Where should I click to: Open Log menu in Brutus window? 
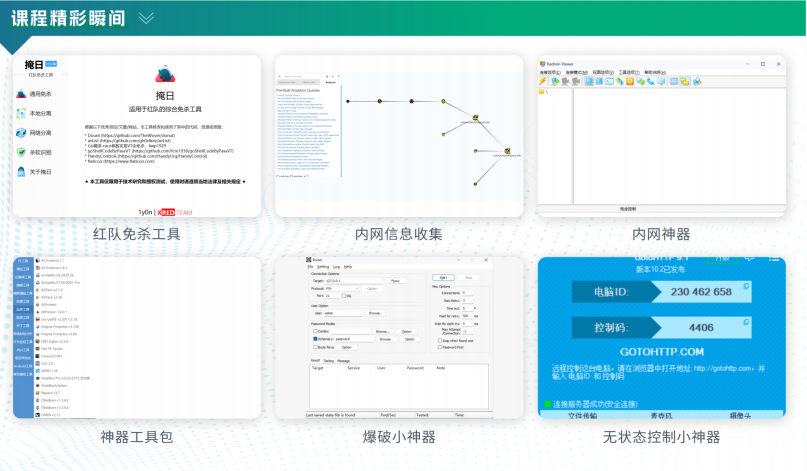tap(337, 267)
